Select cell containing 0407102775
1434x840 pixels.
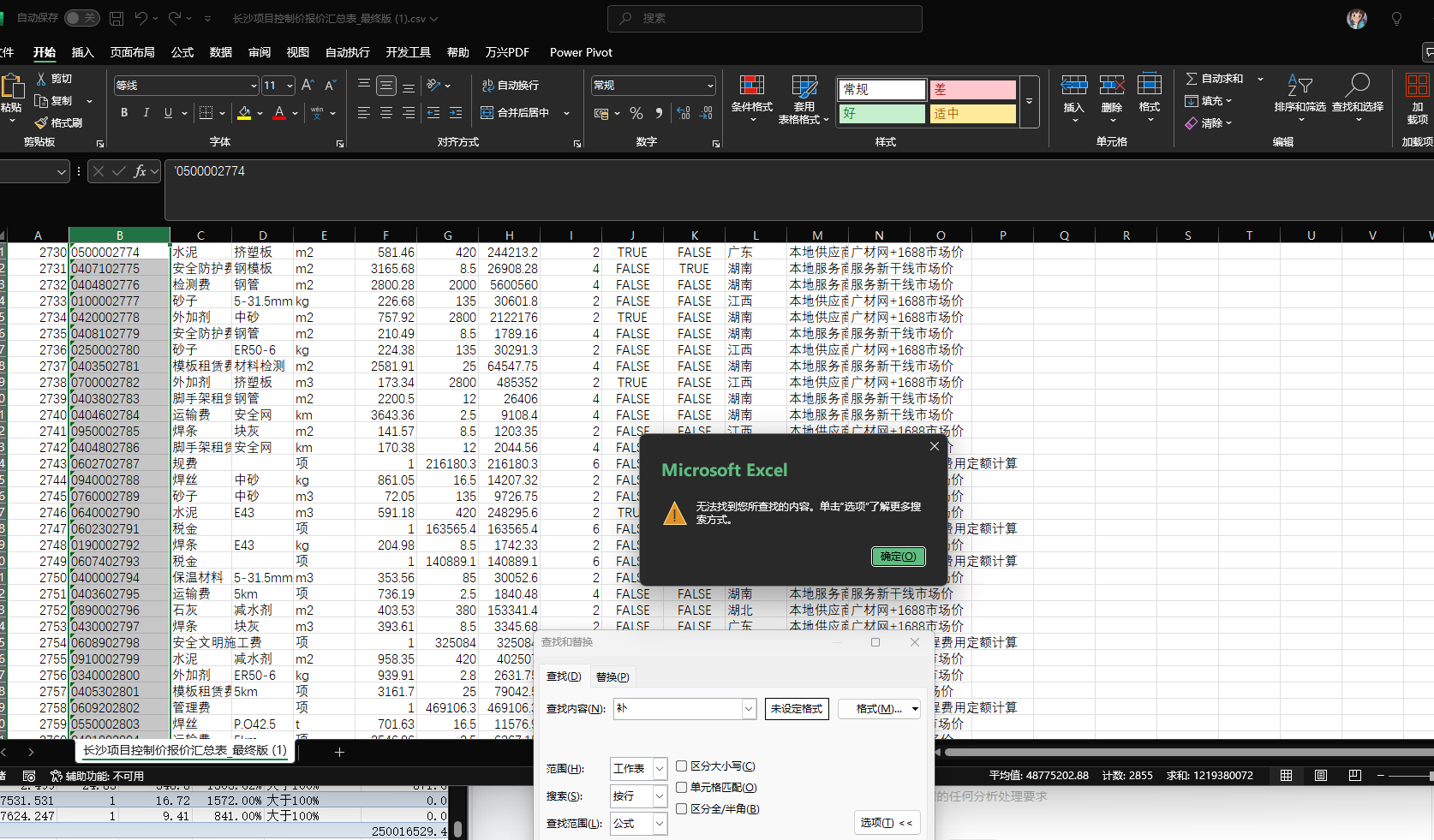coord(119,269)
